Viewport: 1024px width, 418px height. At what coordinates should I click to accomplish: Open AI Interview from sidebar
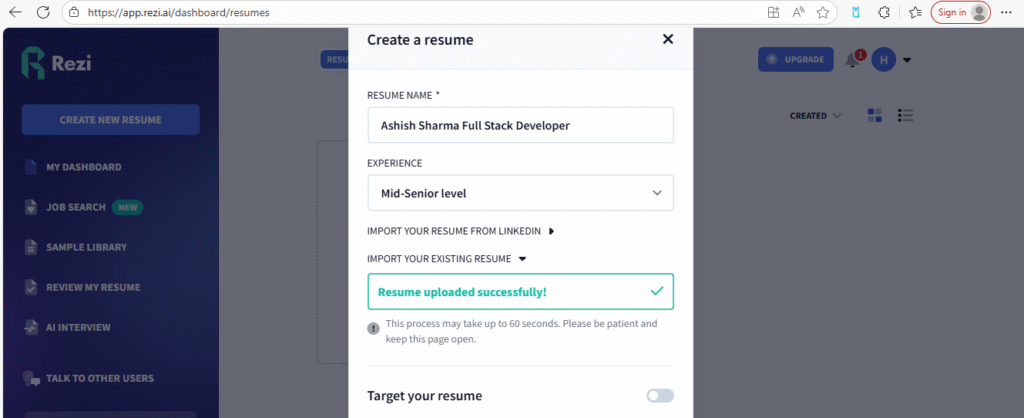coord(78,327)
